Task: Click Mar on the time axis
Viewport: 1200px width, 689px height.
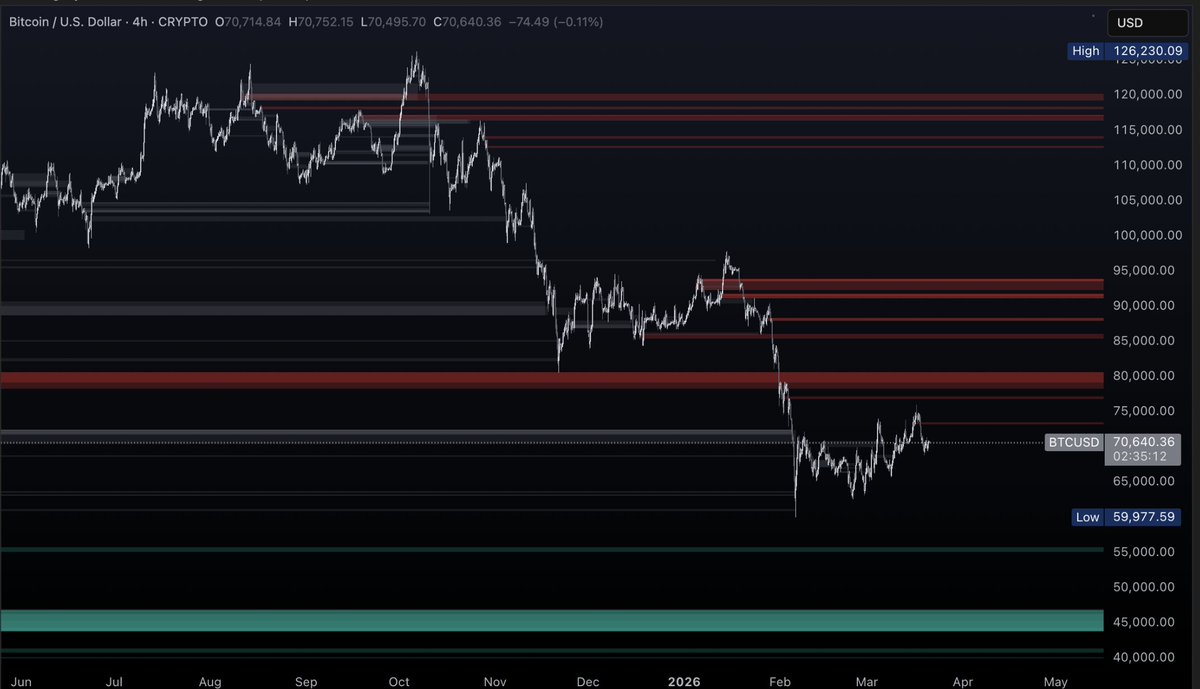Action: (x=868, y=681)
